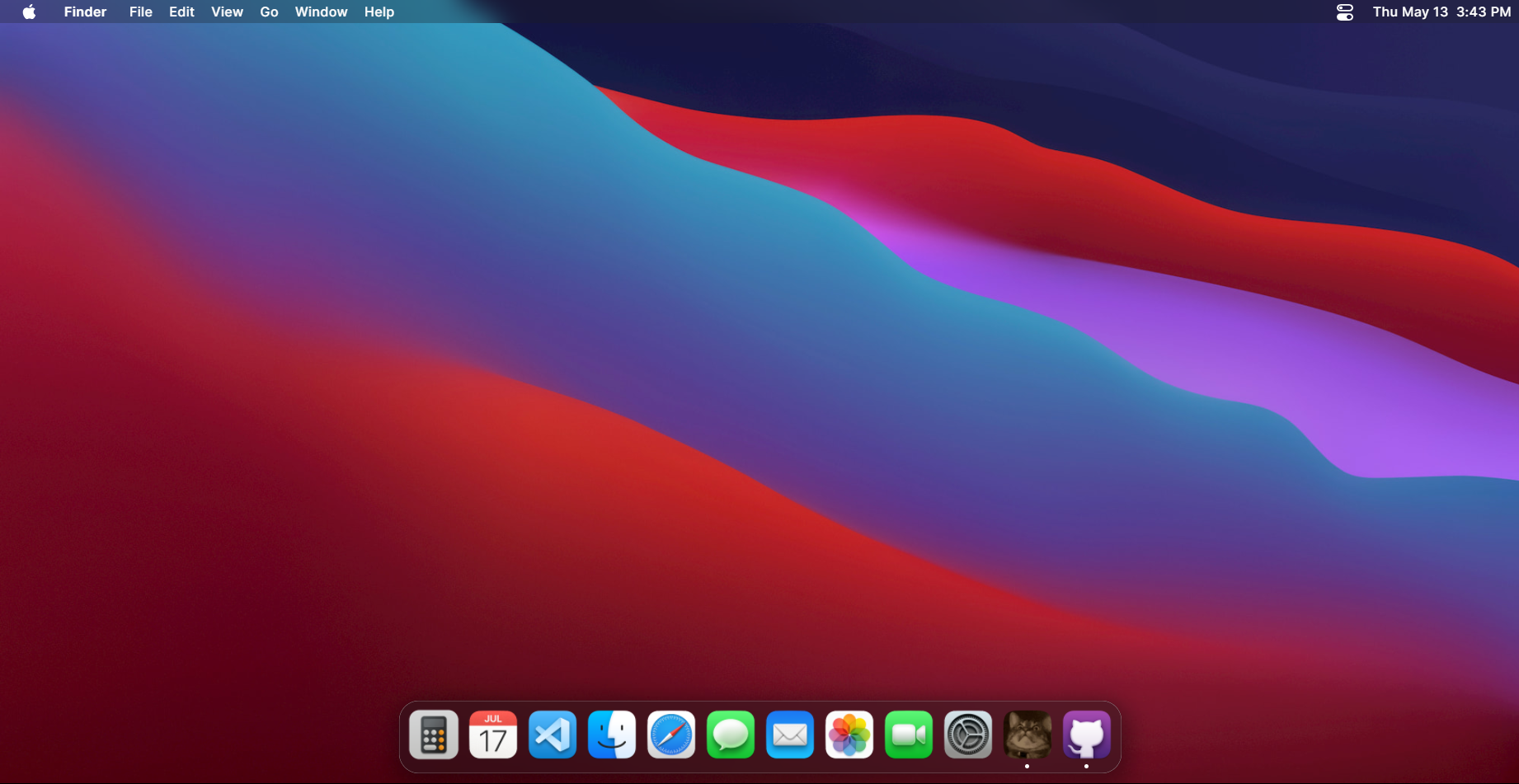Open the Apple menu
1519x784 pixels.
(x=28, y=12)
